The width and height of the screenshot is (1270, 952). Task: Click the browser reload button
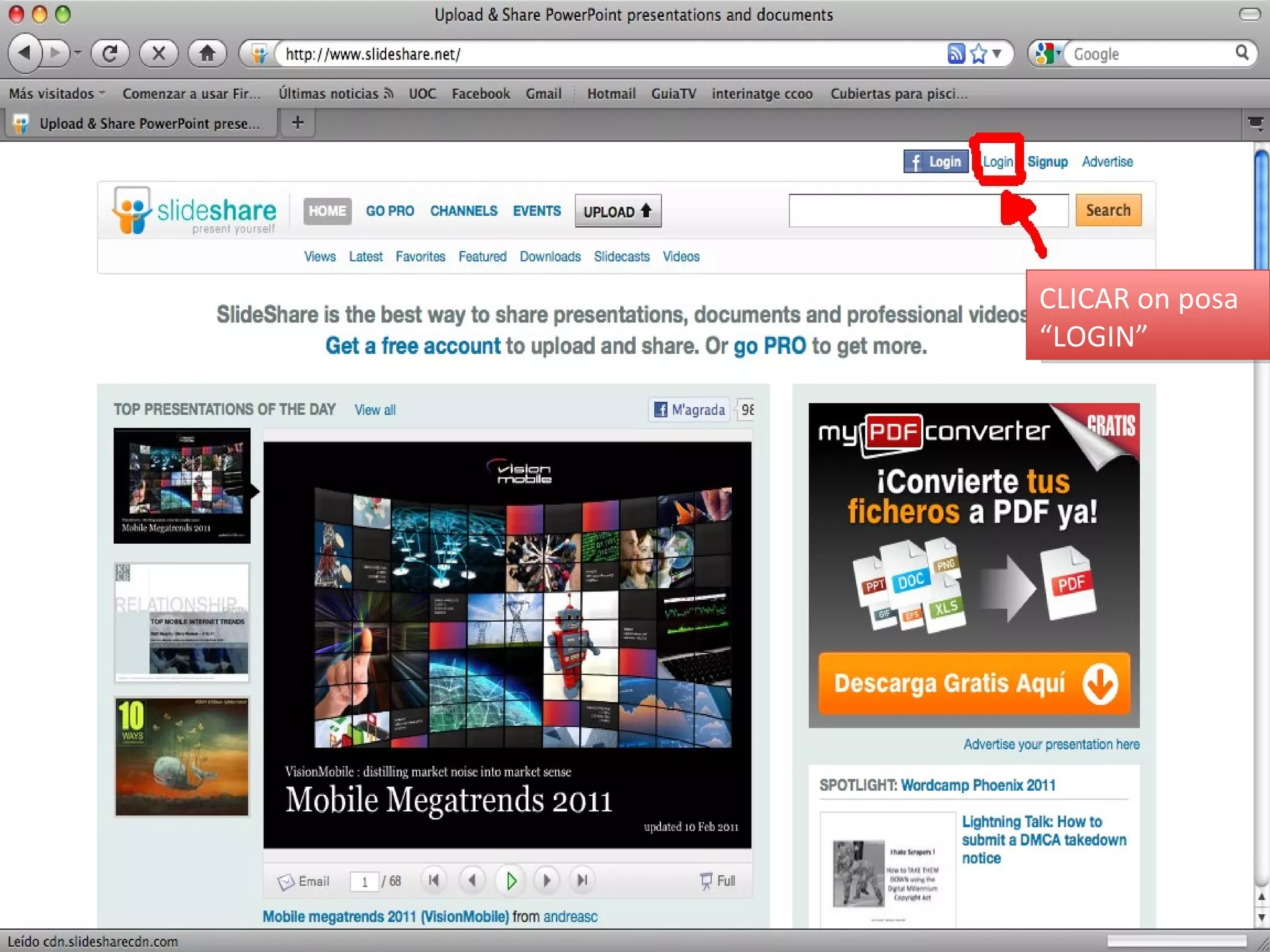click(x=110, y=53)
